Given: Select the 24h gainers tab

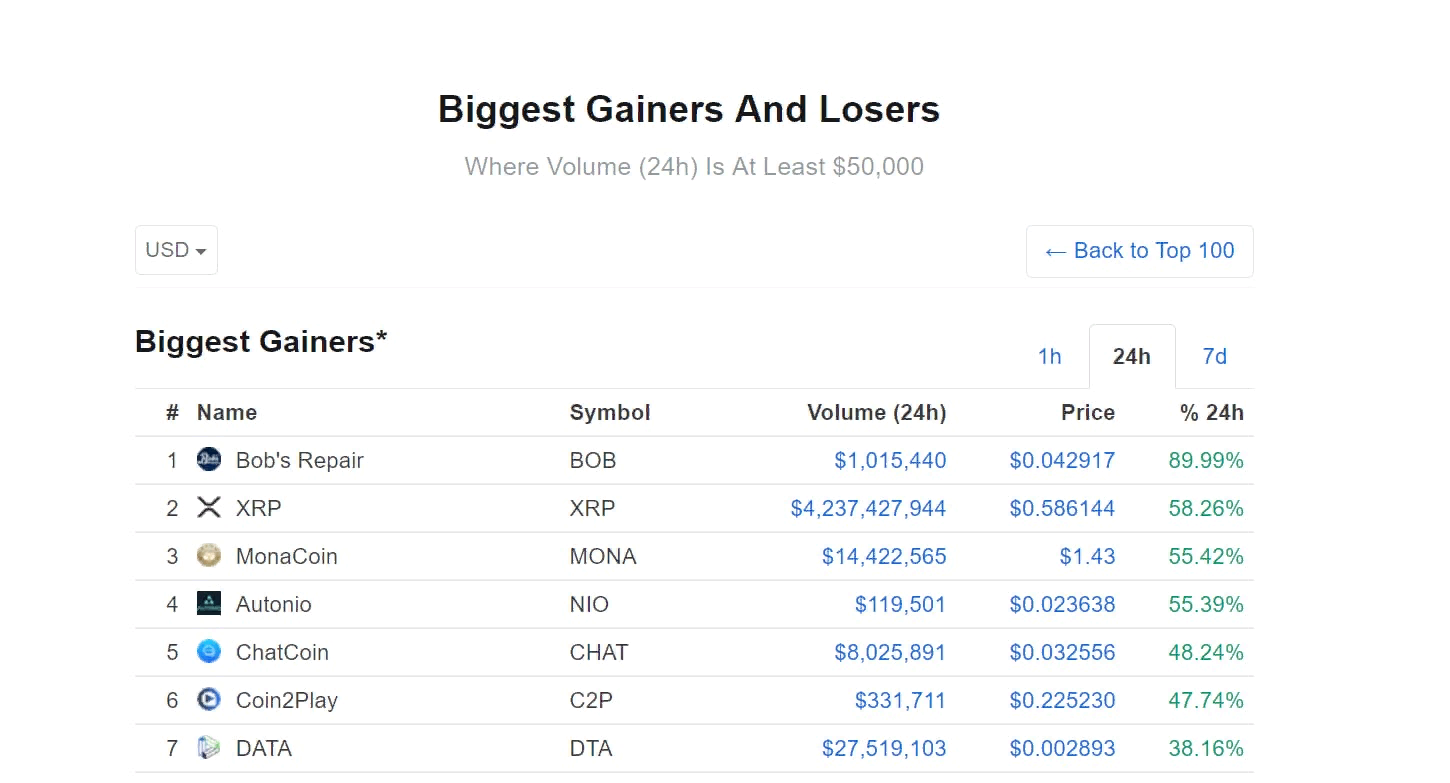Looking at the screenshot, I should point(1131,357).
